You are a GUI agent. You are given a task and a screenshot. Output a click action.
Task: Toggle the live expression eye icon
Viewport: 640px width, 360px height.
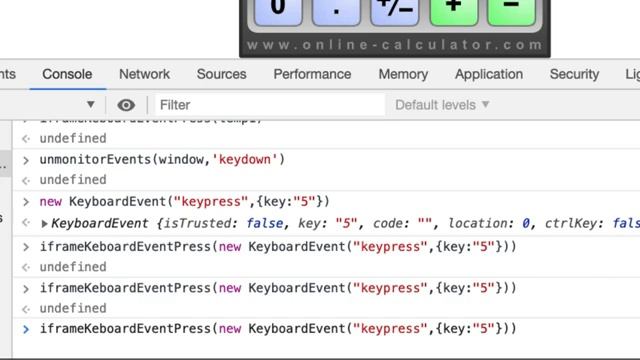pos(126,105)
